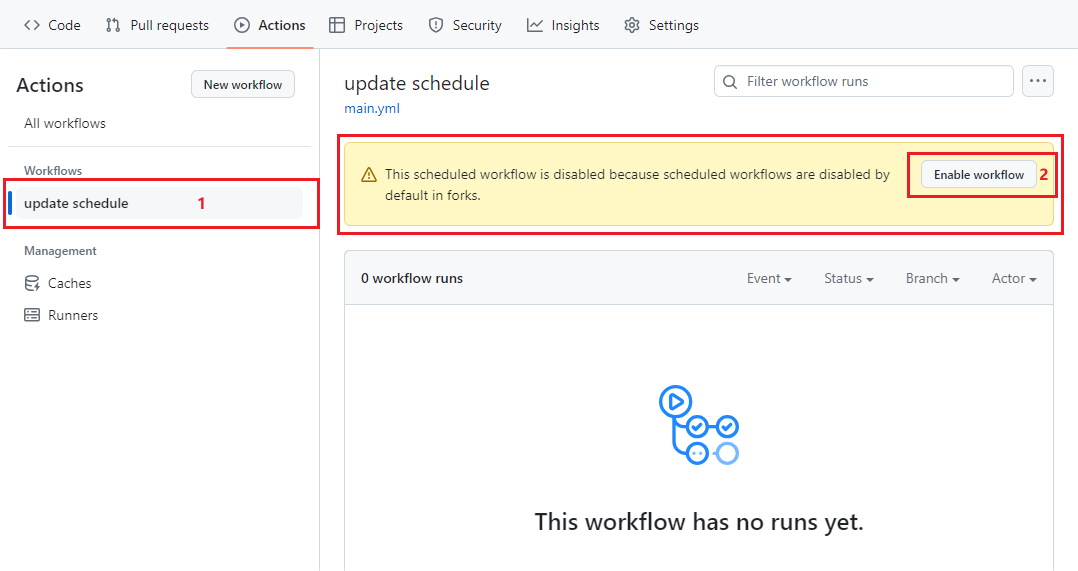Click the Runners server icon
The width and height of the screenshot is (1078, 571).
click(32, 315)
